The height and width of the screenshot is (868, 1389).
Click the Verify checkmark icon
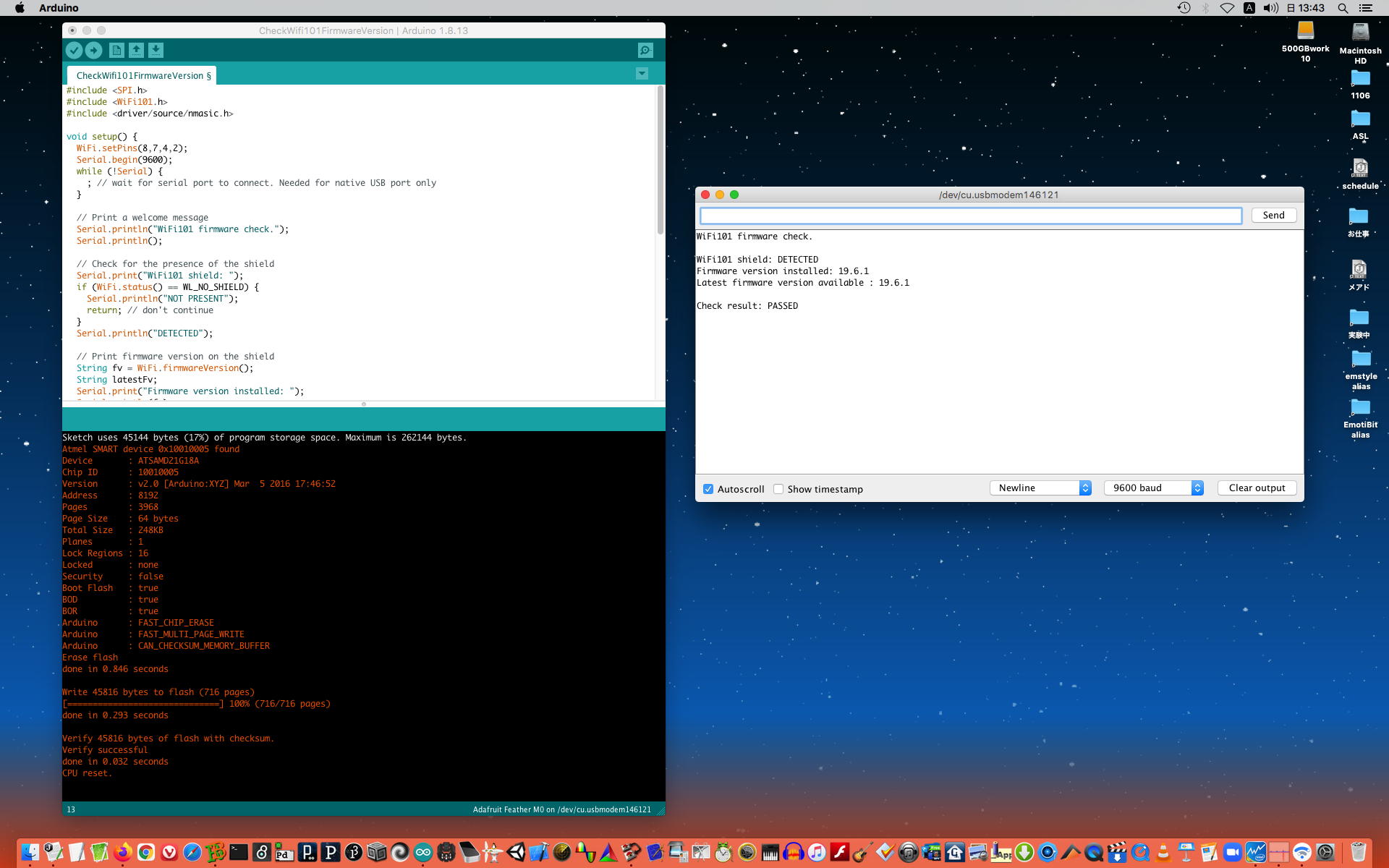pos(74,50)
